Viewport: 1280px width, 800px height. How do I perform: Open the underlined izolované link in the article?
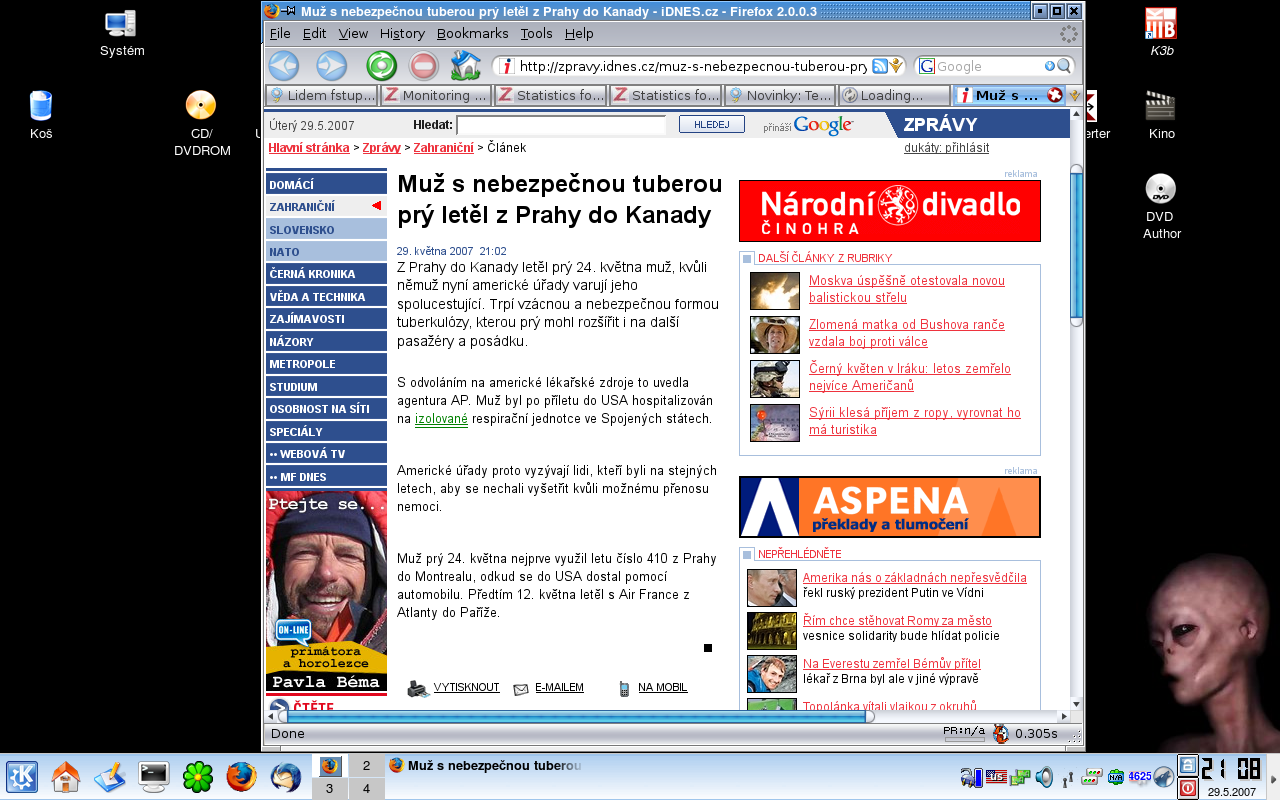[x=439, y=418]
